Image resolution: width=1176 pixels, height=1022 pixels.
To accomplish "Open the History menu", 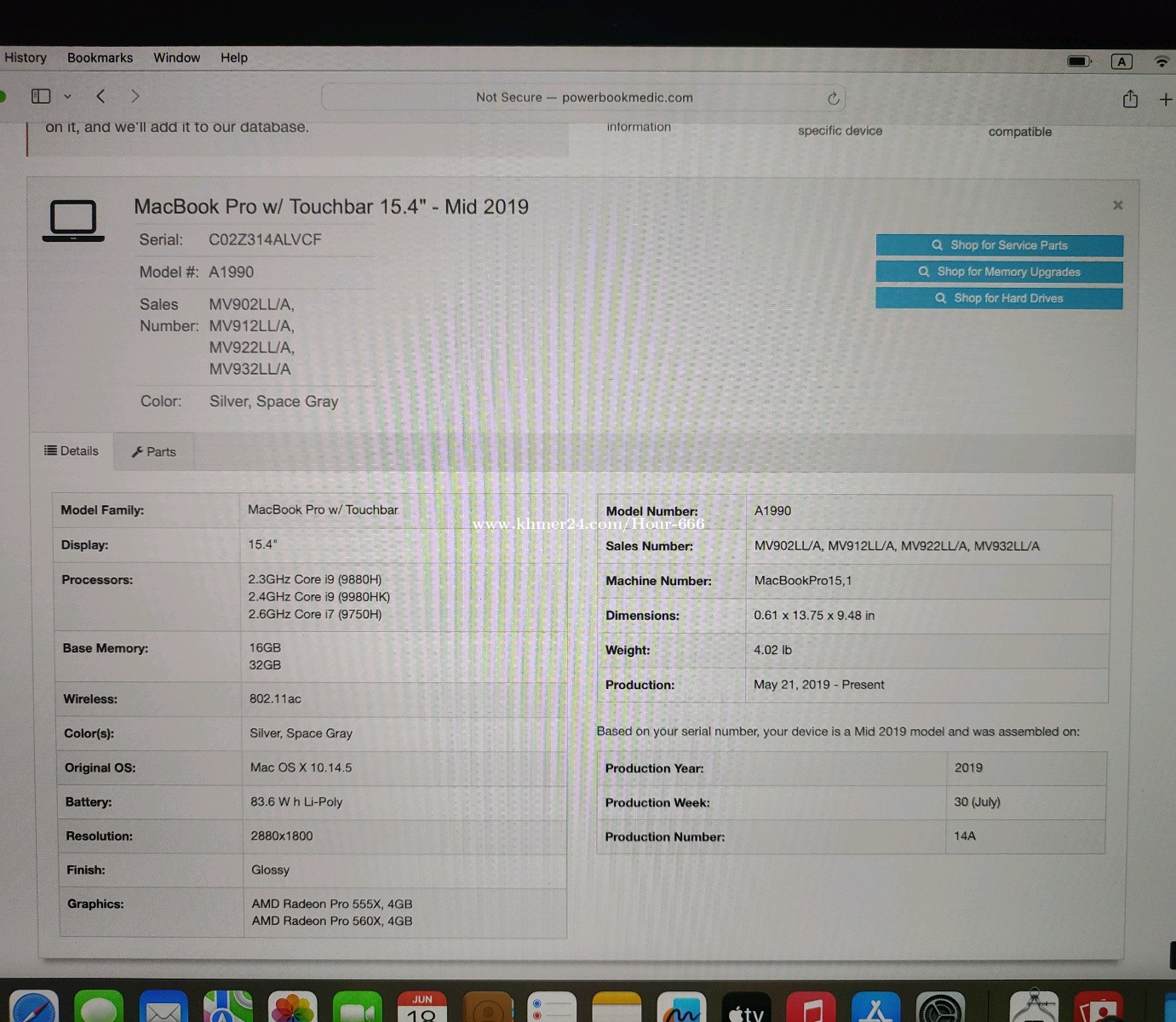I will coord(26,58).
